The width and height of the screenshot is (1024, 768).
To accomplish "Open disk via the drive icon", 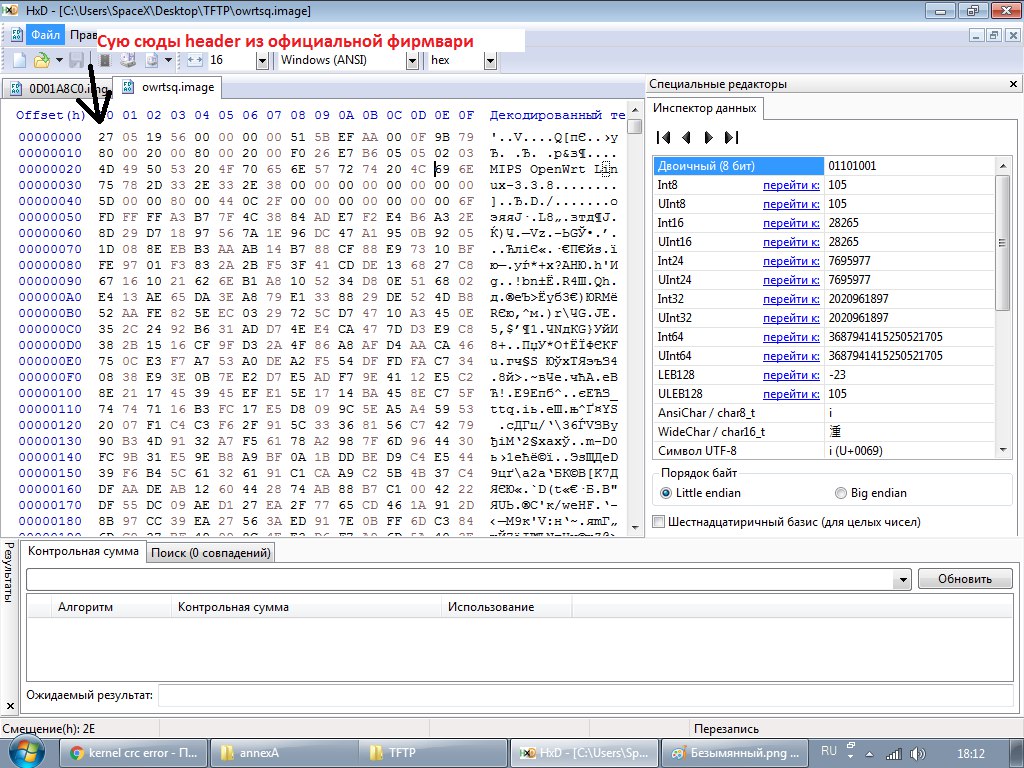I will (128, 60).
